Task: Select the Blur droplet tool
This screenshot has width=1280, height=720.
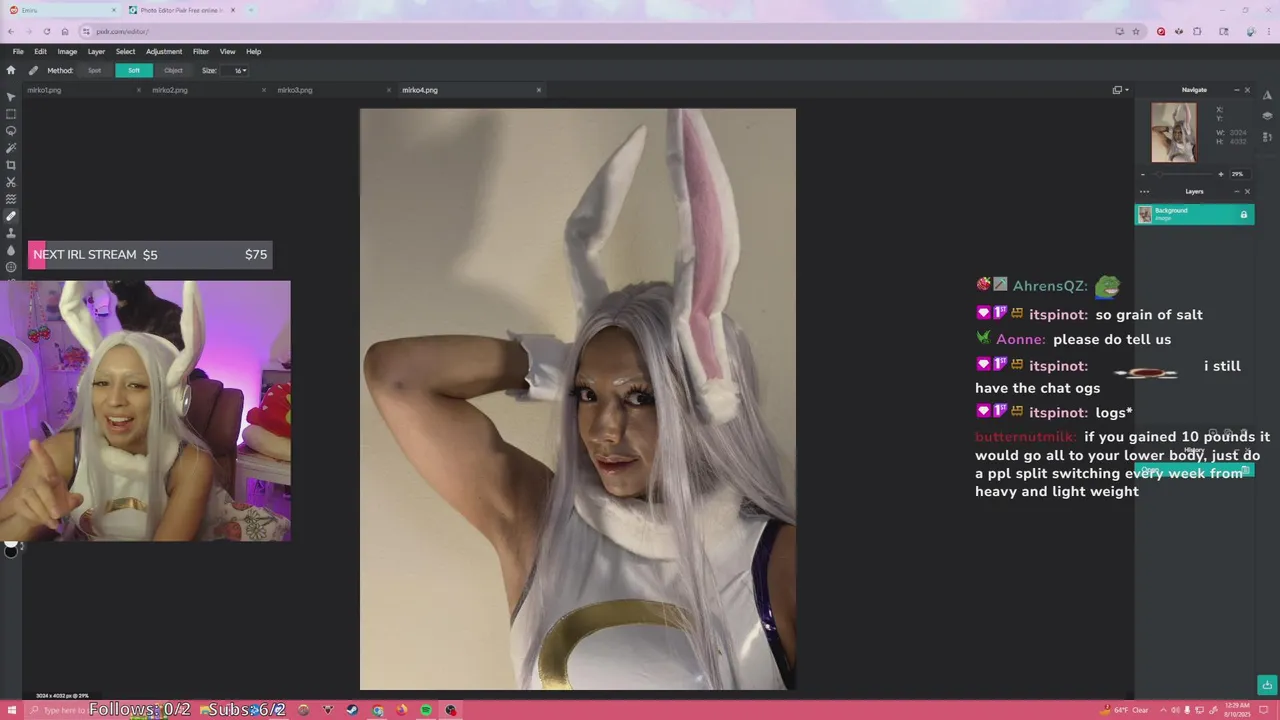Action: point(11,250)
